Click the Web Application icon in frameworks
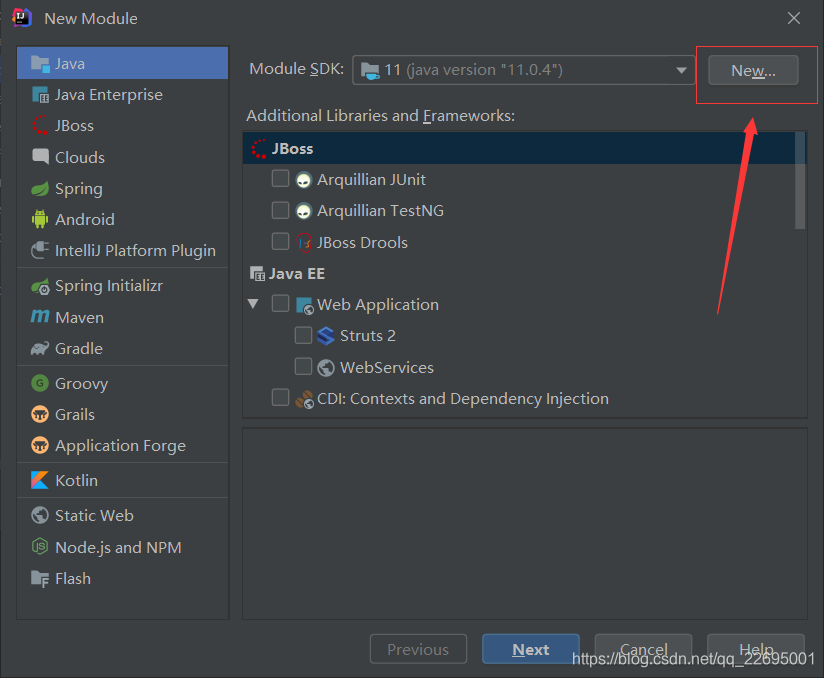 [305, 305]
